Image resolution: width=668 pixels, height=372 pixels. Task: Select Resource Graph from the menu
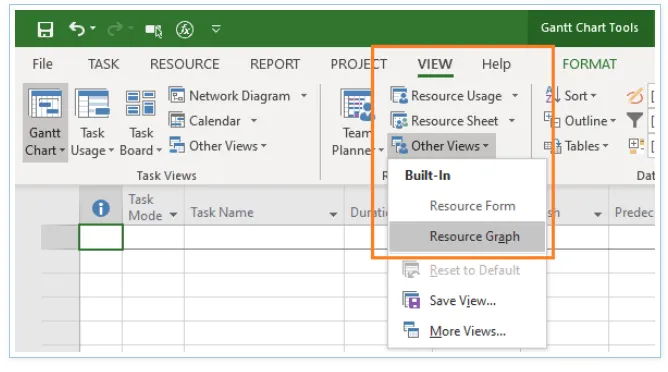tap(467, 236)
